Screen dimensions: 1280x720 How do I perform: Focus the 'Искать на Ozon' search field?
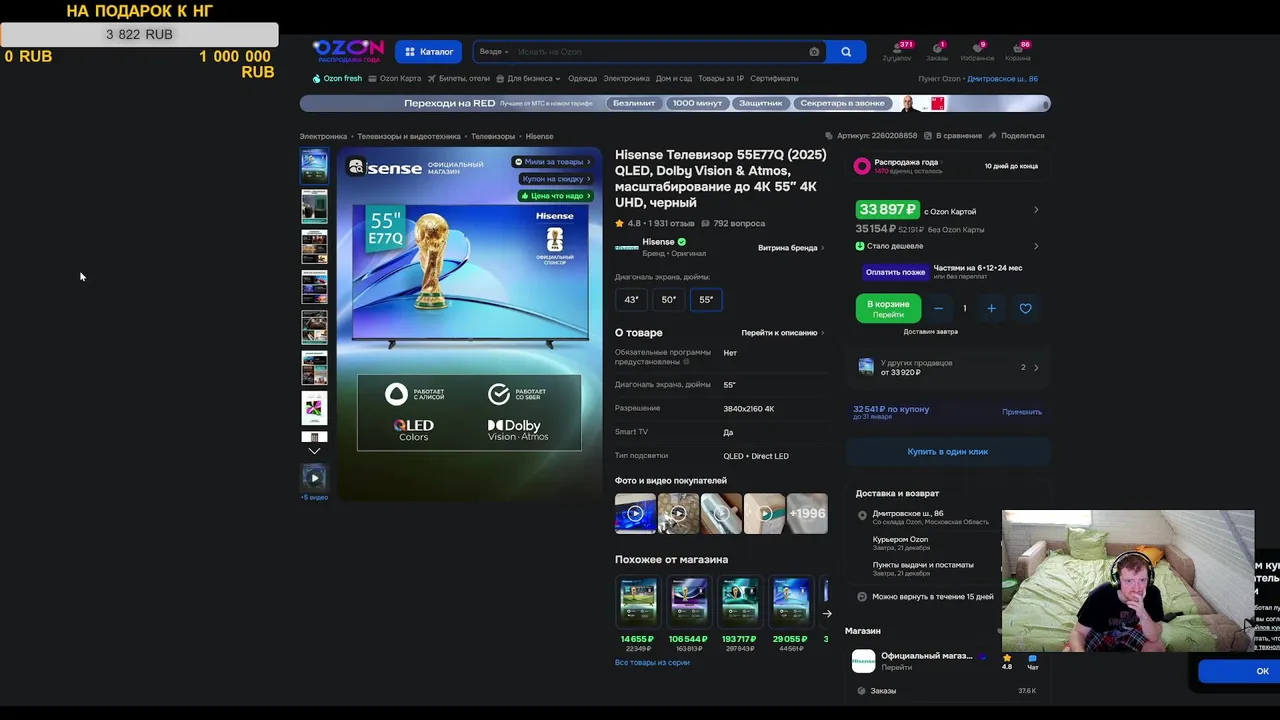pyautogui.click(x=660, y=52)
